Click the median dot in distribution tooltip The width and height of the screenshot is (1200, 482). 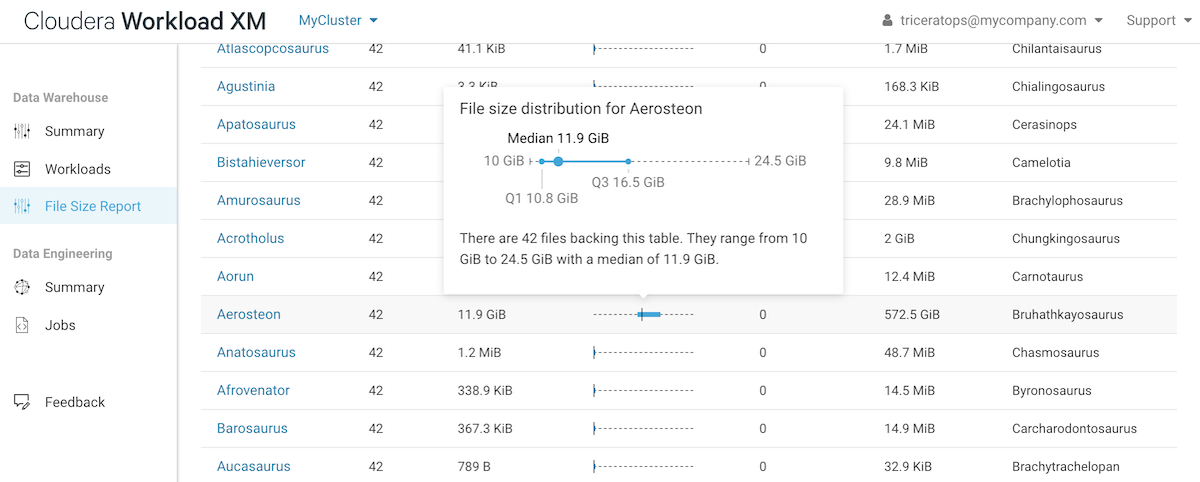click(558, 161)
